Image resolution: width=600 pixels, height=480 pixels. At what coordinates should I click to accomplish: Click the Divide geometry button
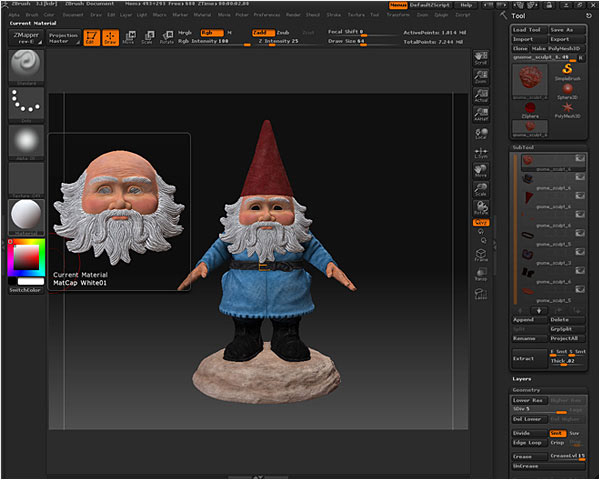click(x=530, y=433)
